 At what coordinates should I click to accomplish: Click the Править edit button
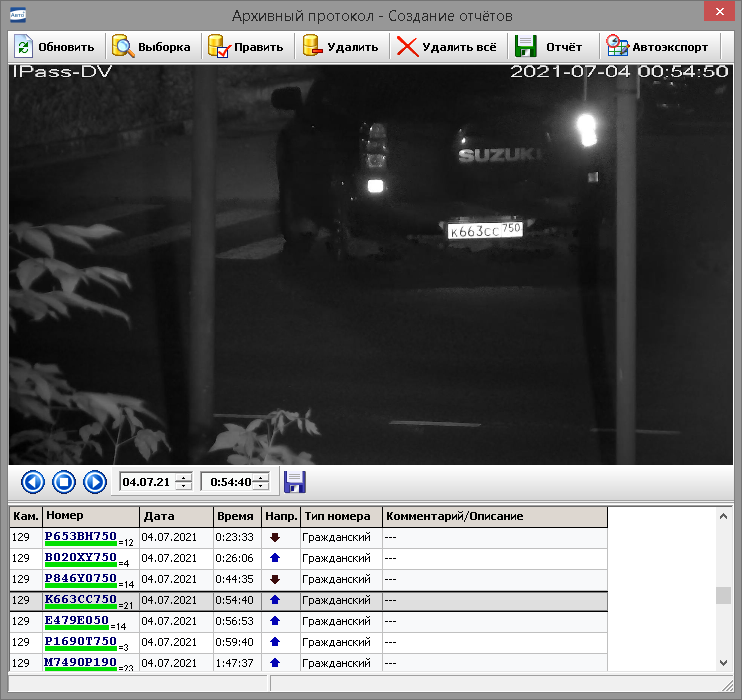click(246, 47)
